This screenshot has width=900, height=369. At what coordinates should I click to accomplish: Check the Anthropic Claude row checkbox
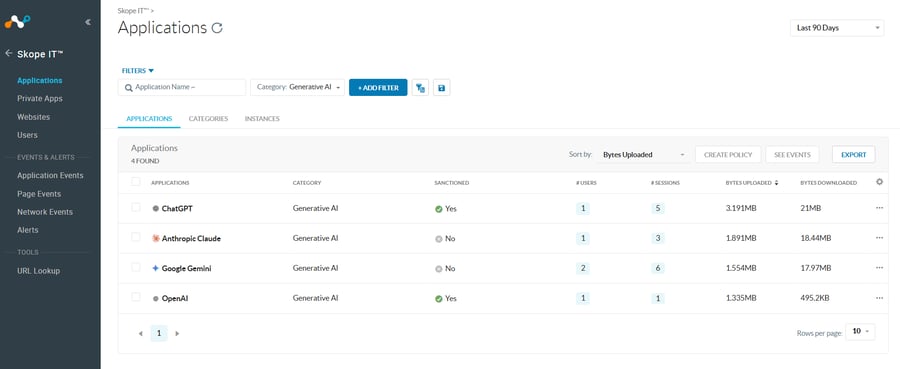point(135,237)
